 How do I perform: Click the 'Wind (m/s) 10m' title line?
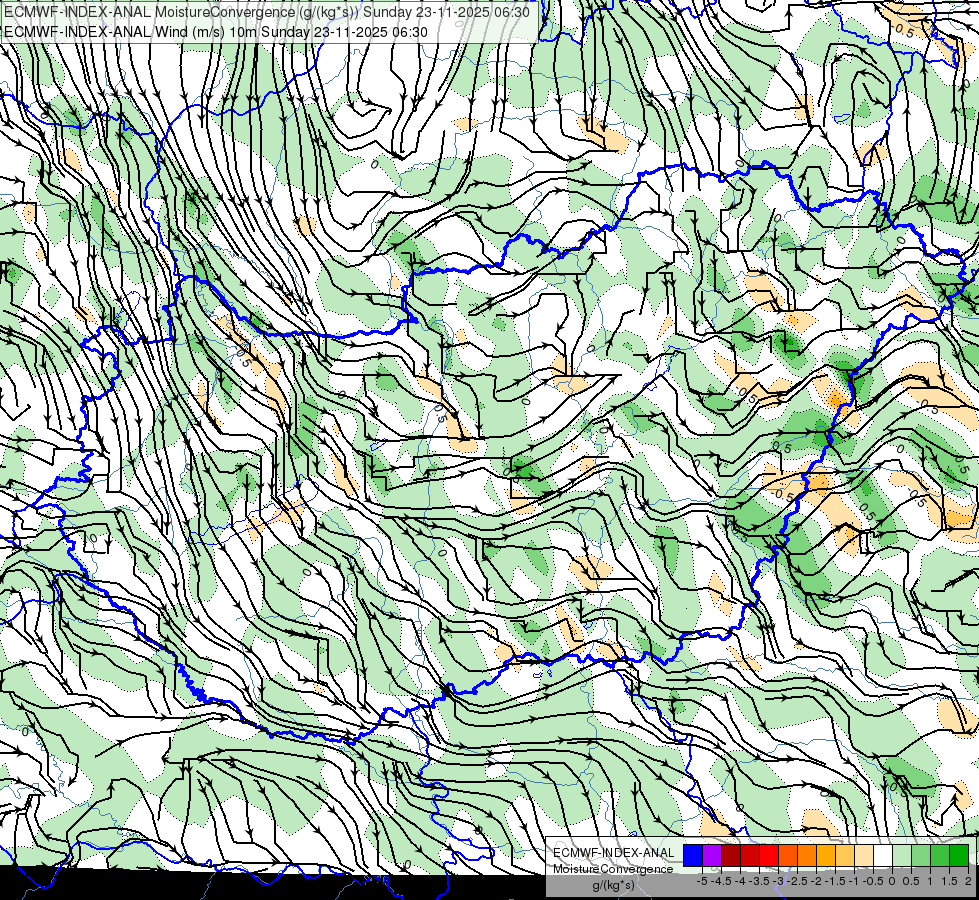(216, 32)
